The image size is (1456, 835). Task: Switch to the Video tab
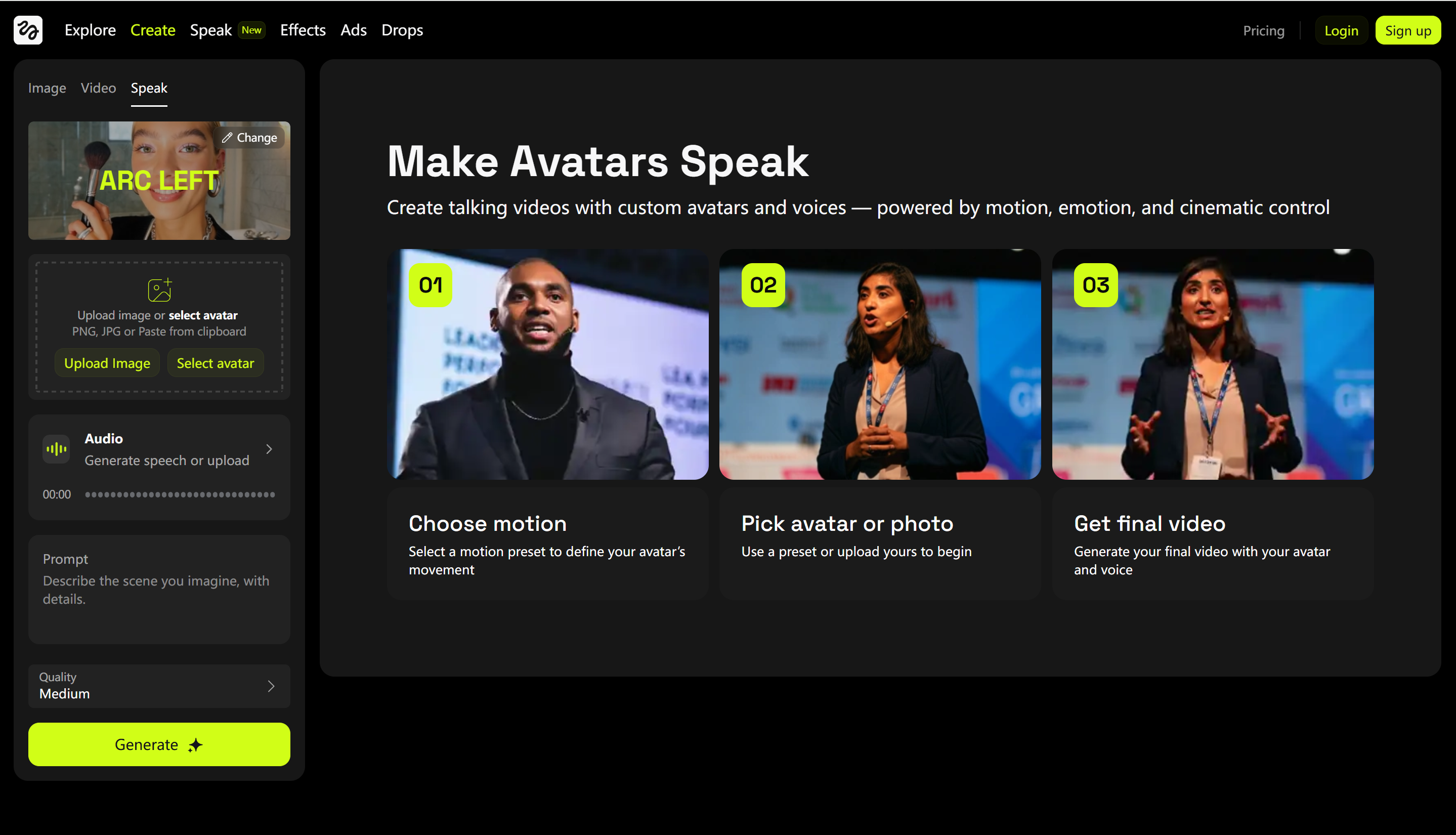98,88
